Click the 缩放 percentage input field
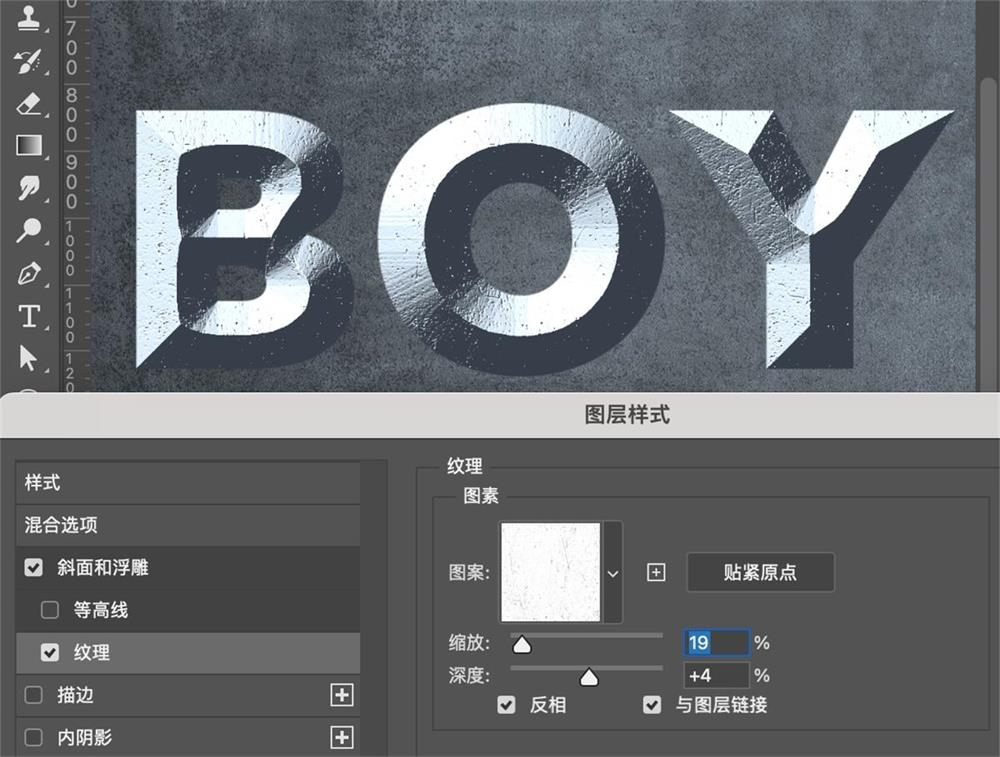 716,642
